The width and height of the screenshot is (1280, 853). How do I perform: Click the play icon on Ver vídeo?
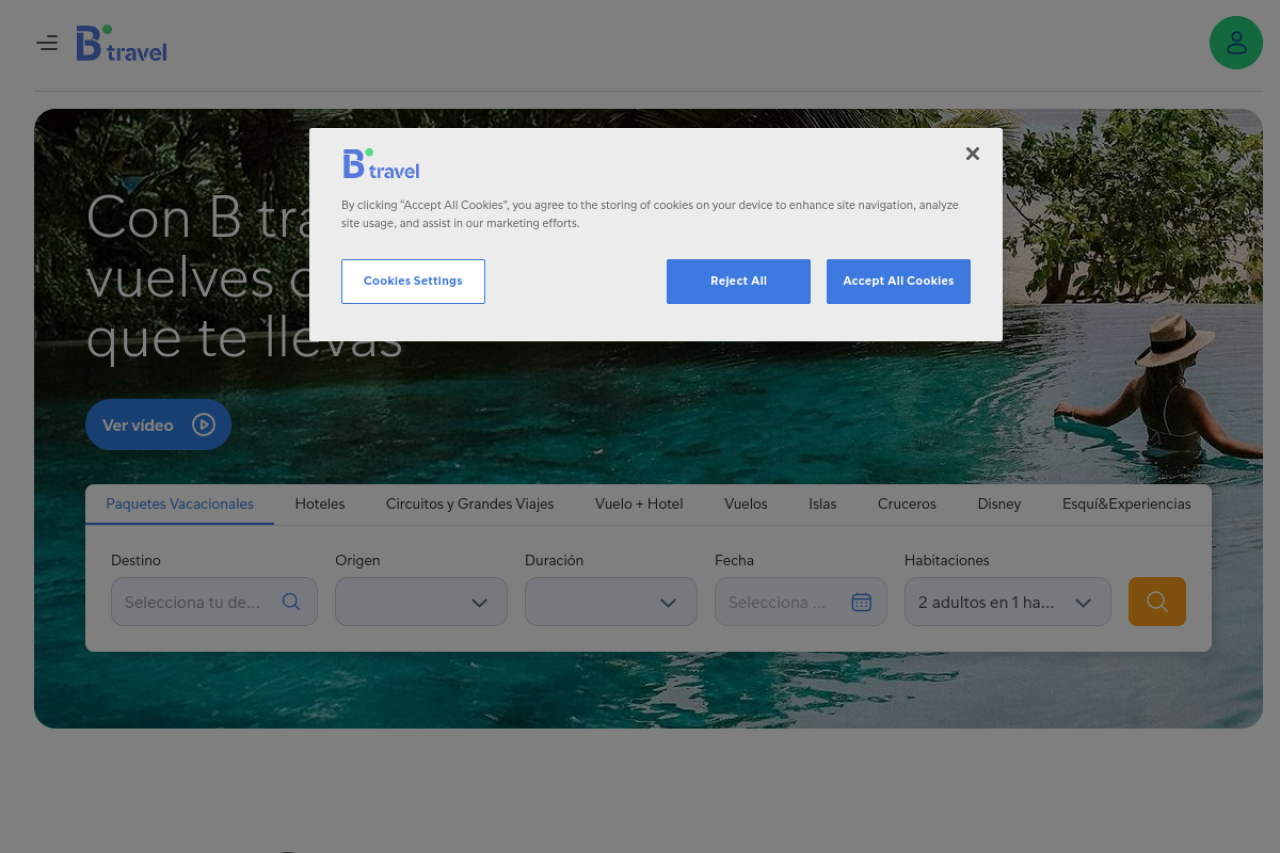(x=204, y=425)
